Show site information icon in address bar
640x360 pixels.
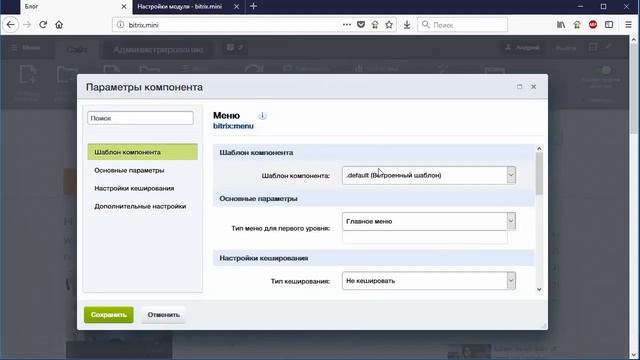point(120,25)
